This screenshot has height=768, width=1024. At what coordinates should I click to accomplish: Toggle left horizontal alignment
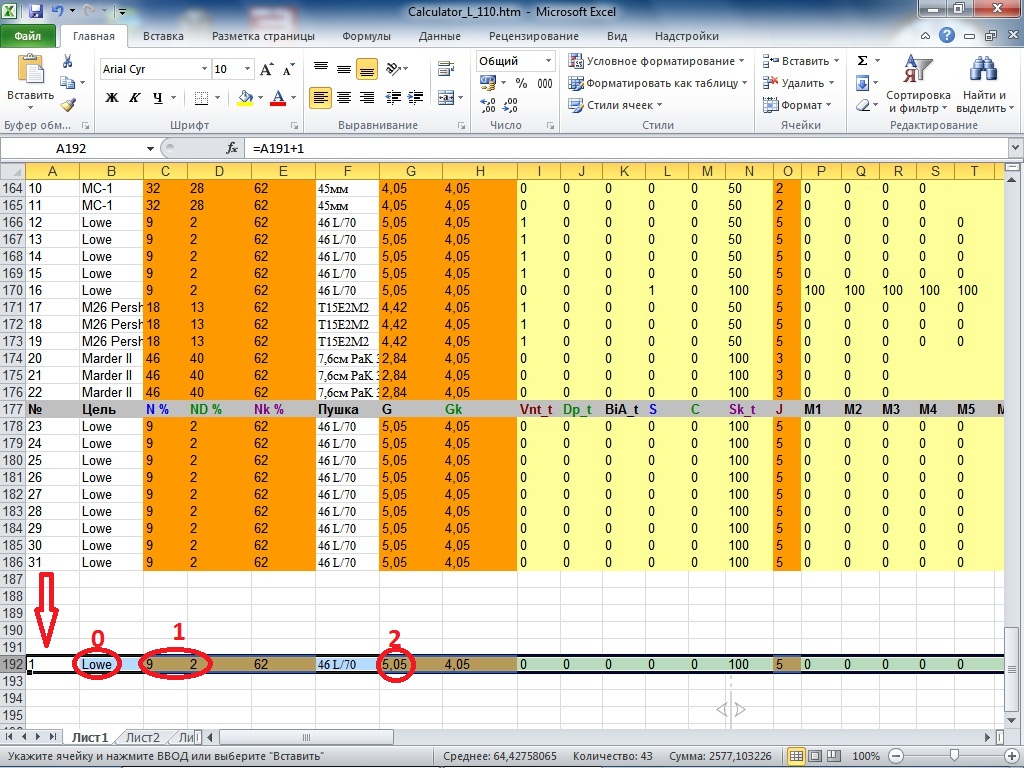[x=320, y=98]
